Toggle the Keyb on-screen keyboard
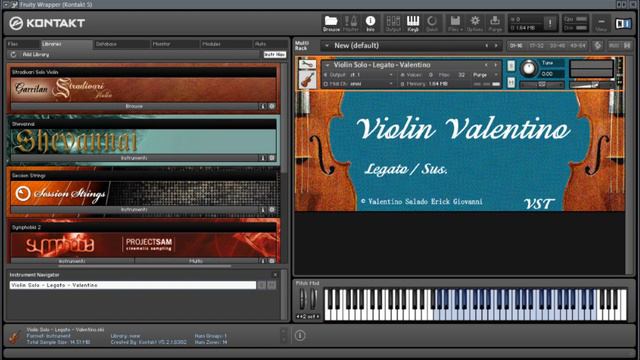The image size is (640, 360). tap(413, 23)
